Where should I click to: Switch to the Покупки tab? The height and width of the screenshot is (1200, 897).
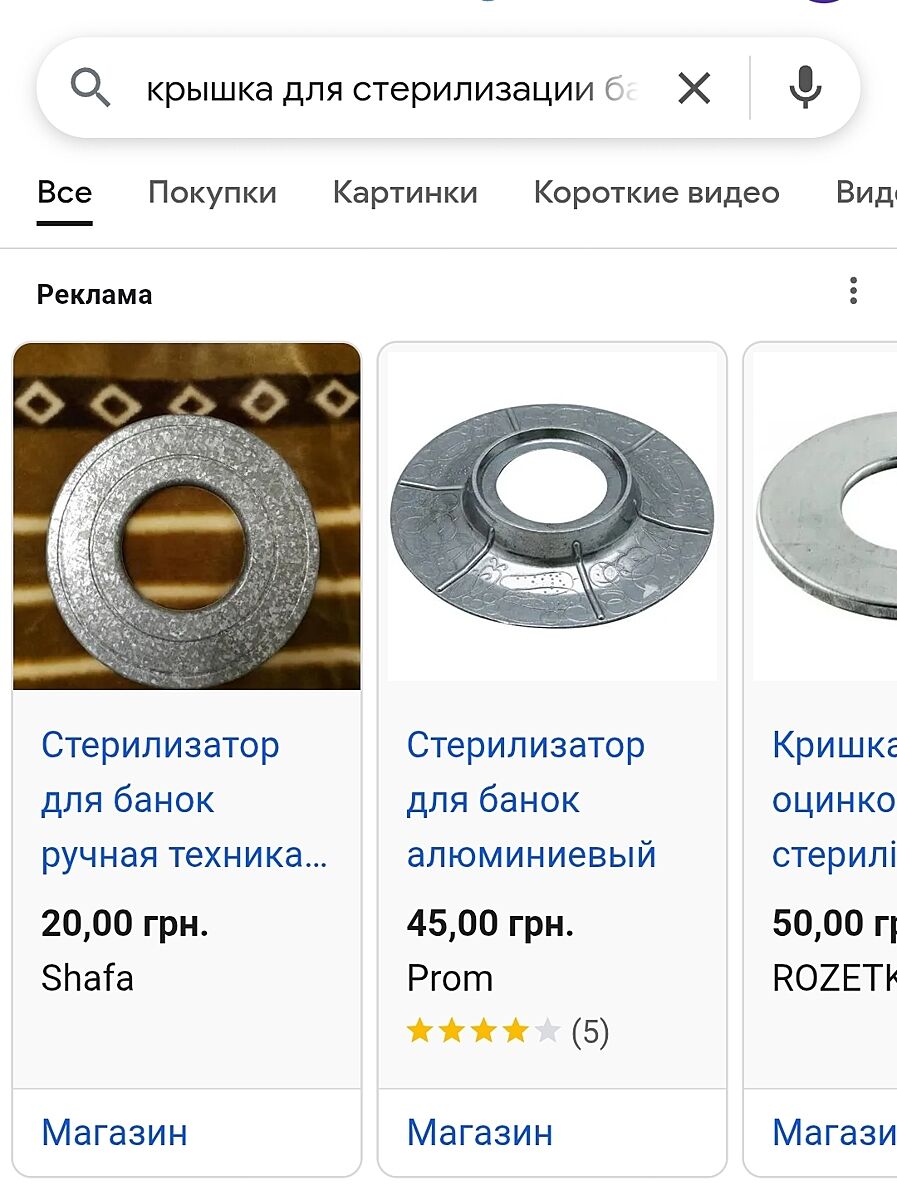212,192
